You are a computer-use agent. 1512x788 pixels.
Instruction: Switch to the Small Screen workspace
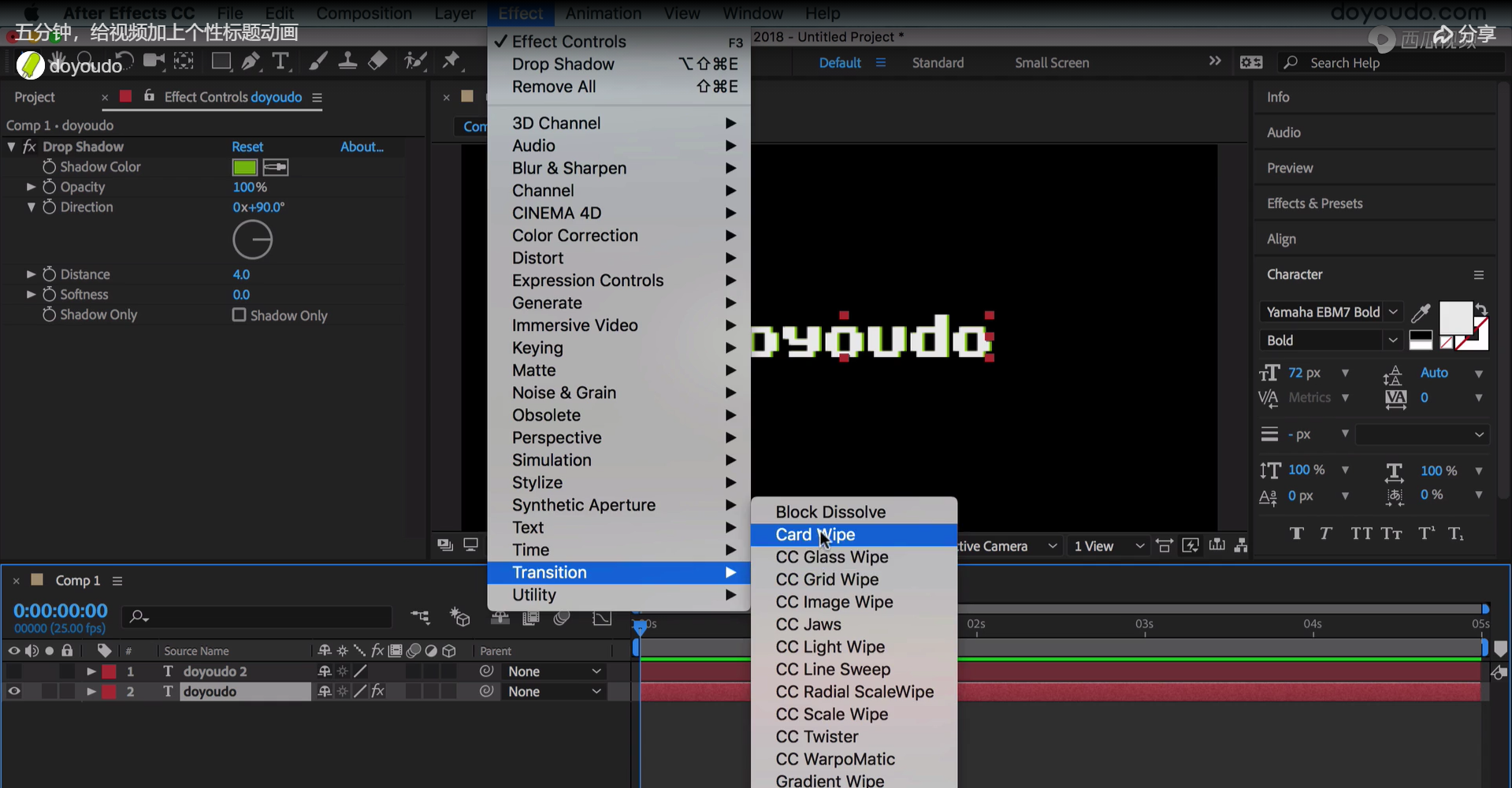(1052, 62)
